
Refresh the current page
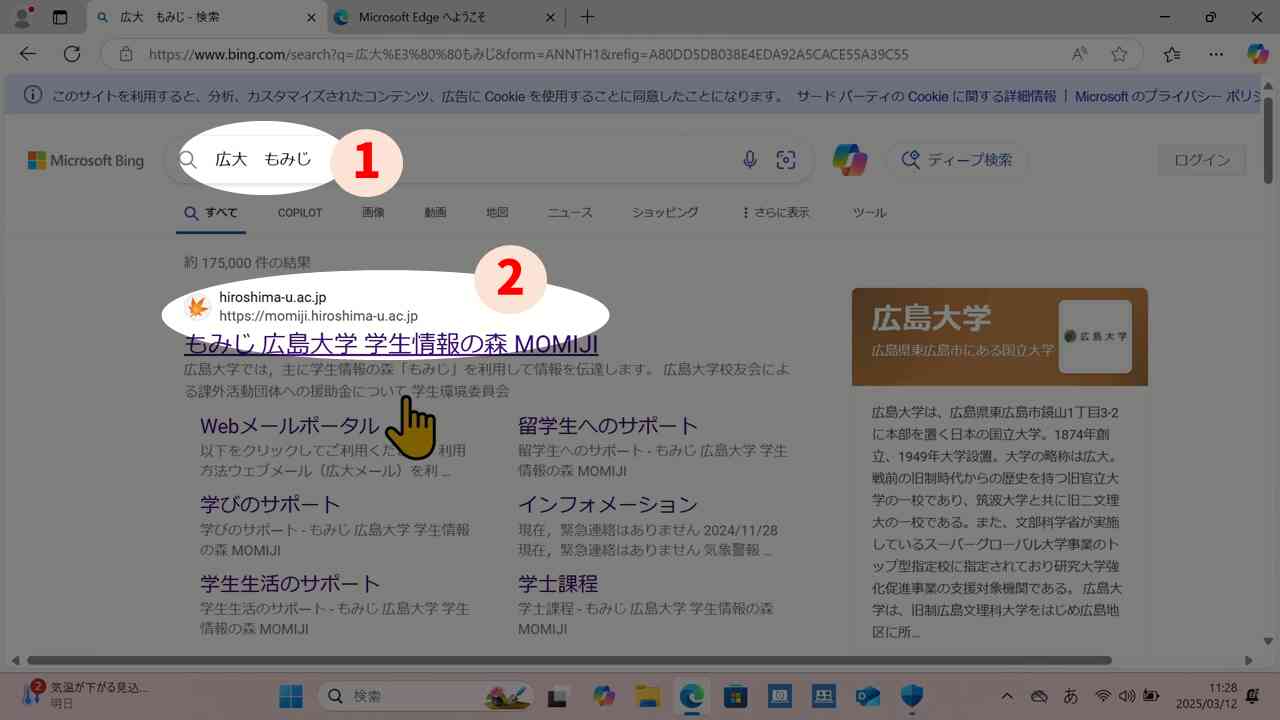72,54
